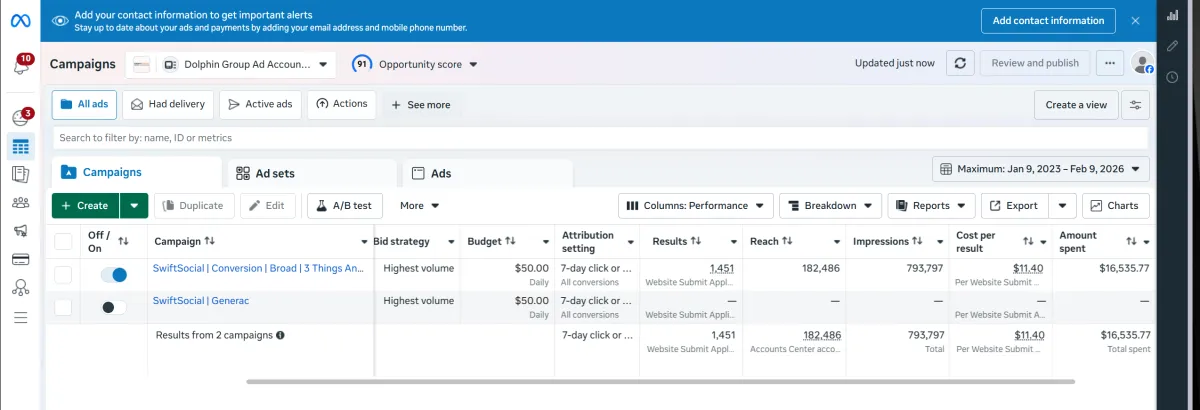The height and width of the screenshot is (410, 1200).
Task: Open the Breakdown dropdown
Action: coord(830,206)
